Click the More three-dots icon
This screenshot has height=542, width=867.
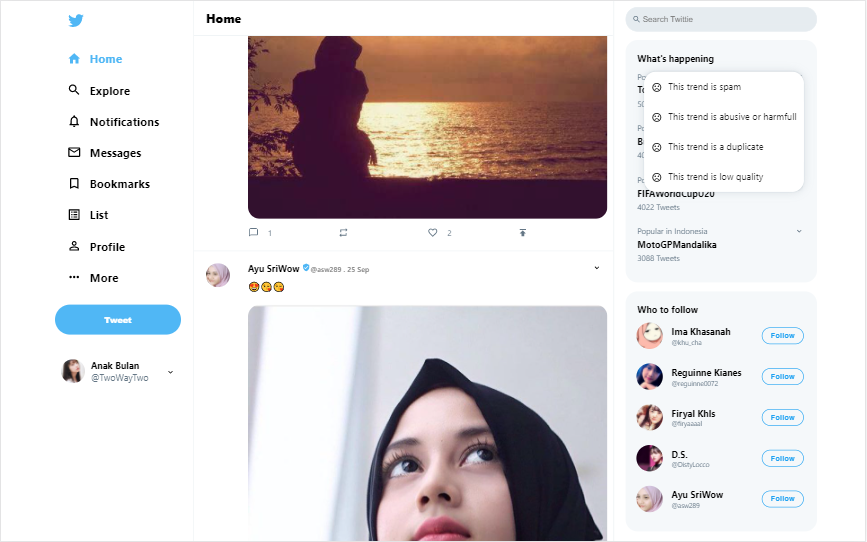74,277
